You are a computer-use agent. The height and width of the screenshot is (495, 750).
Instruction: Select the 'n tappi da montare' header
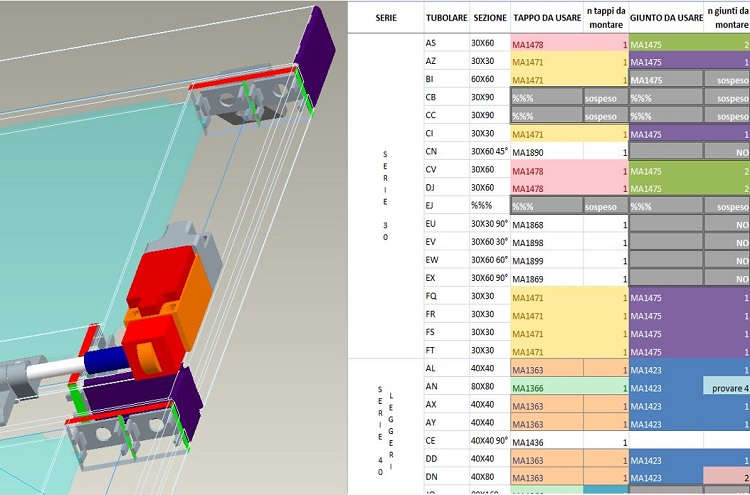coord(606,18)
